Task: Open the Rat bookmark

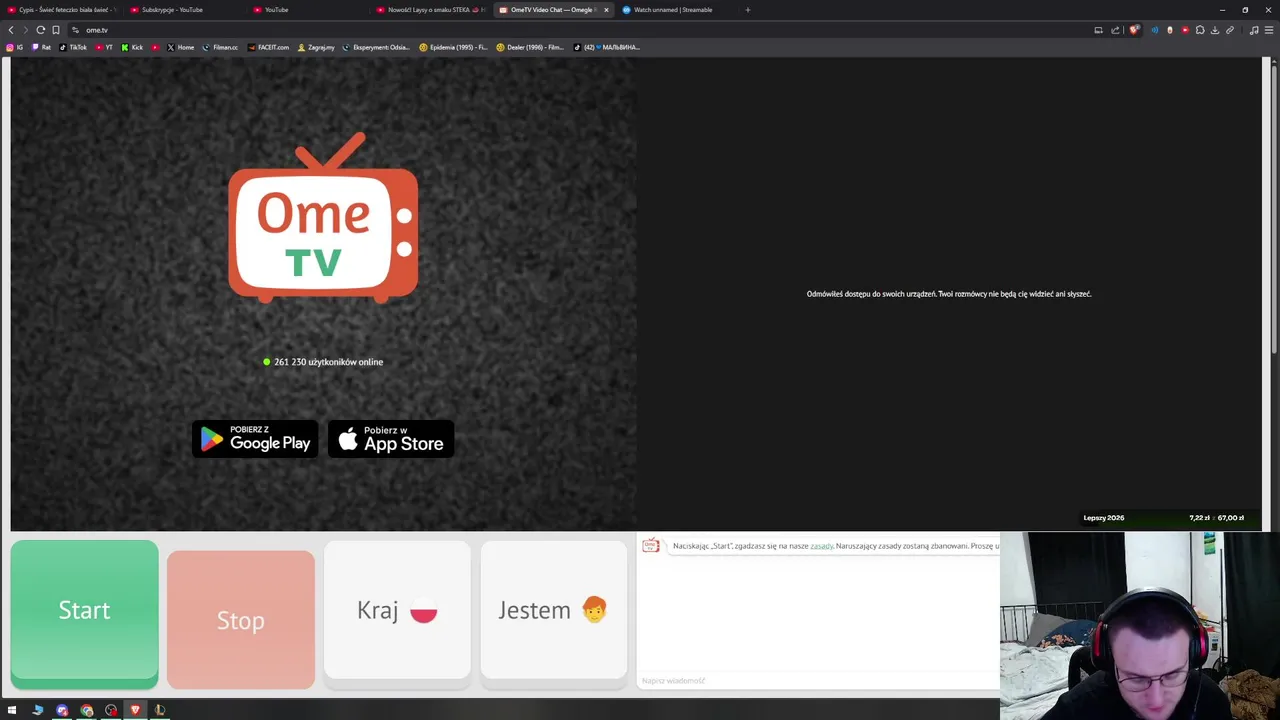Action: 41,47
